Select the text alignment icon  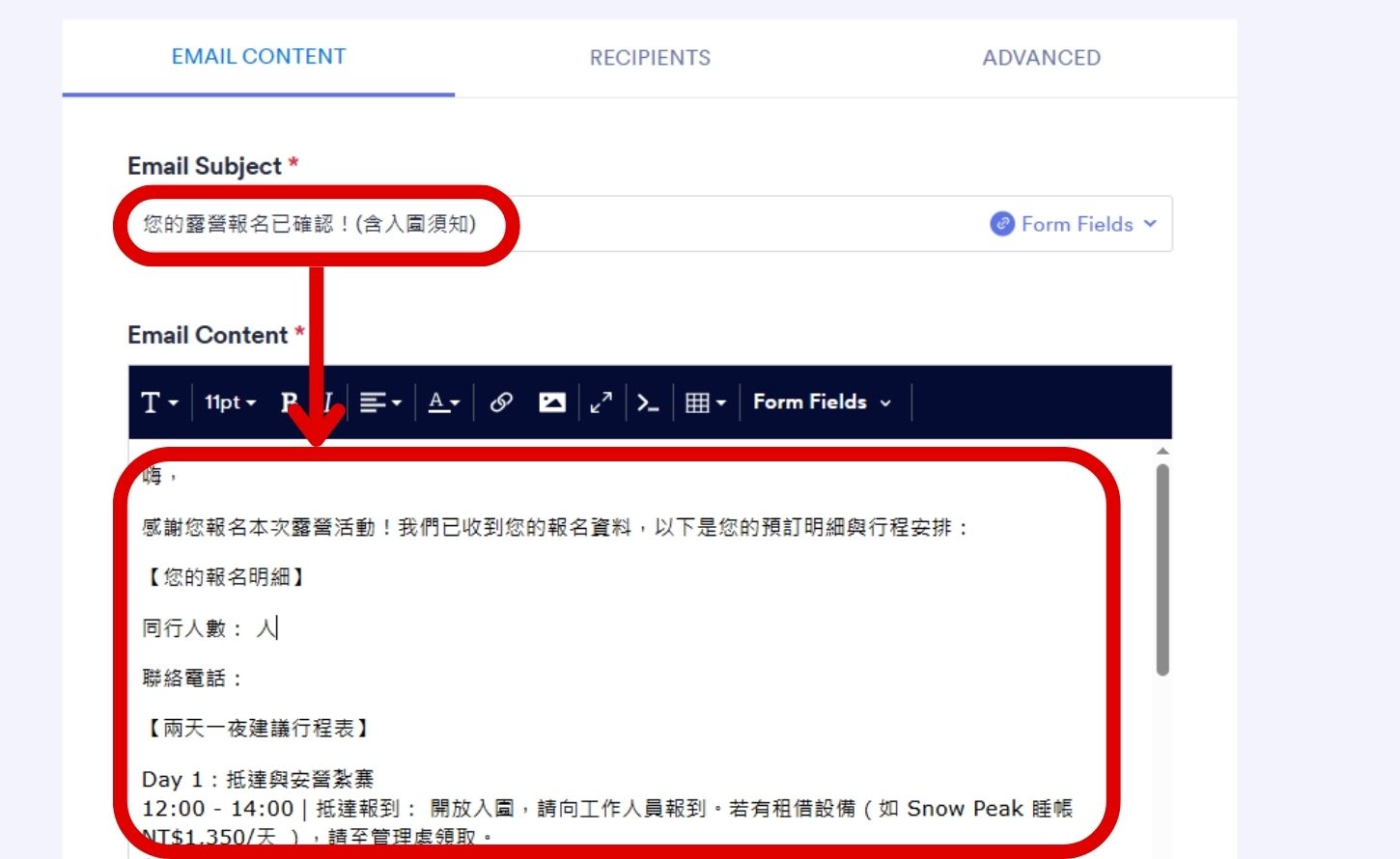click(x=371, y=402)
